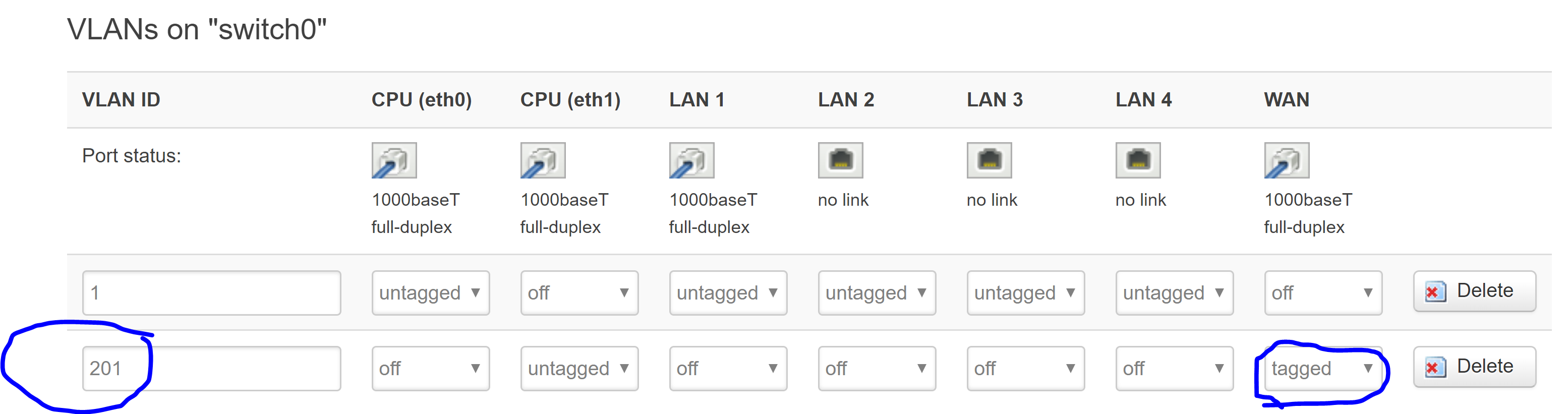Viewport: 1568px width, 414px height.
Task: Click the LAN 4 no-link port icon
Action: click(1138, 160)
